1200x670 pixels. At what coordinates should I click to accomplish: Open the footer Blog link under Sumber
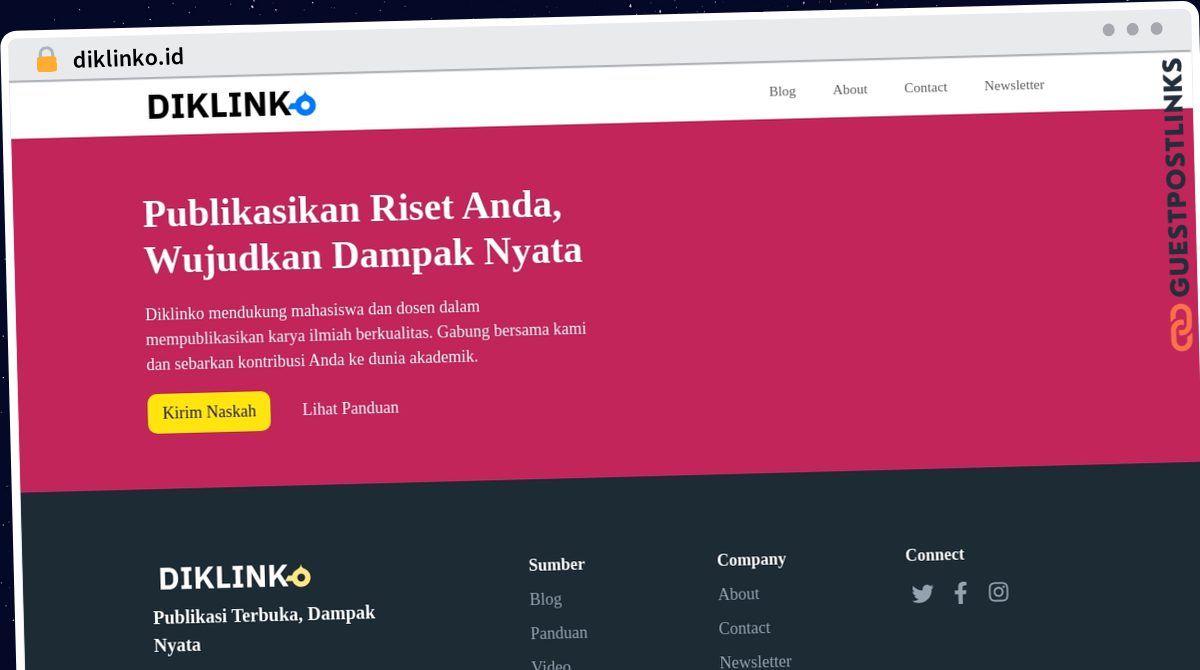(545, 599)
